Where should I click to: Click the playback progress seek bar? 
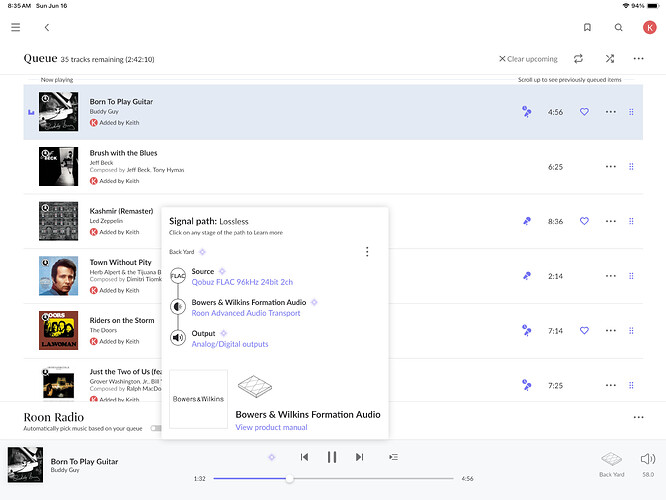click(x=333, y=479)
